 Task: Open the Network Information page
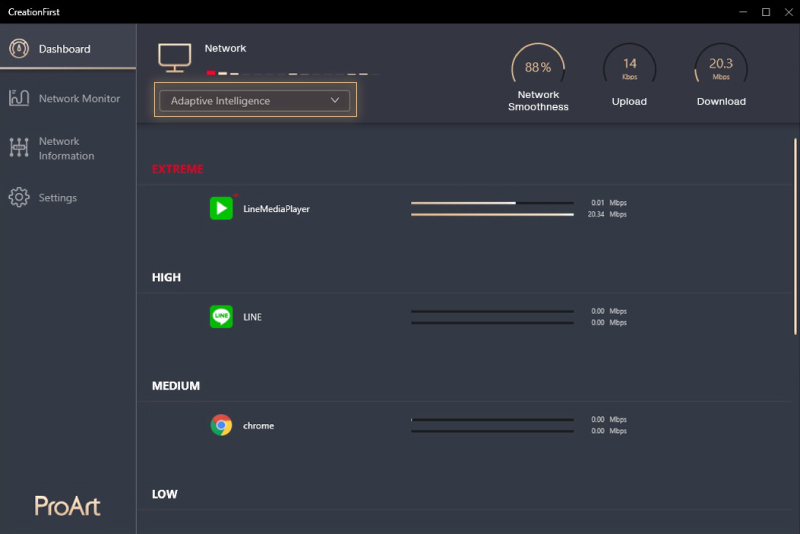[66, 148]
